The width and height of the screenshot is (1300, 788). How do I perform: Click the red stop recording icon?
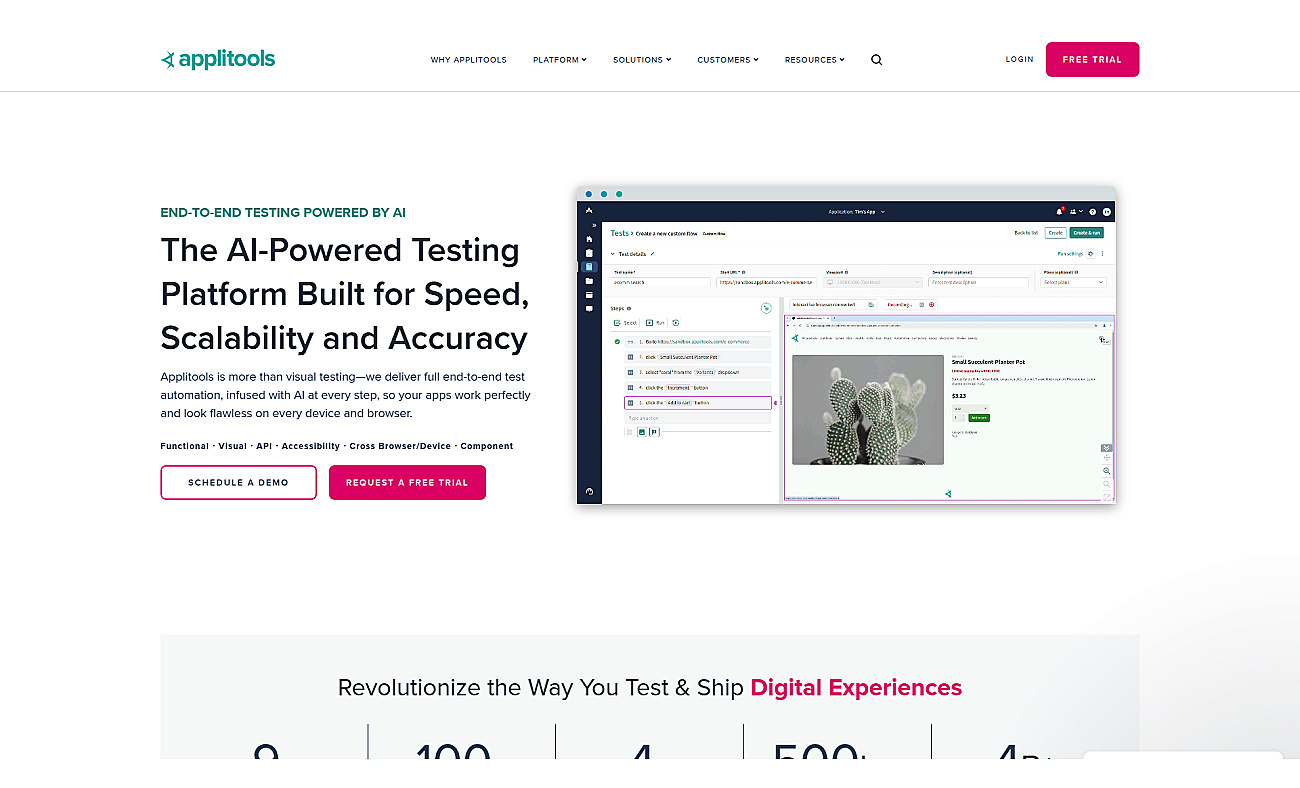[x=932, y=305]
